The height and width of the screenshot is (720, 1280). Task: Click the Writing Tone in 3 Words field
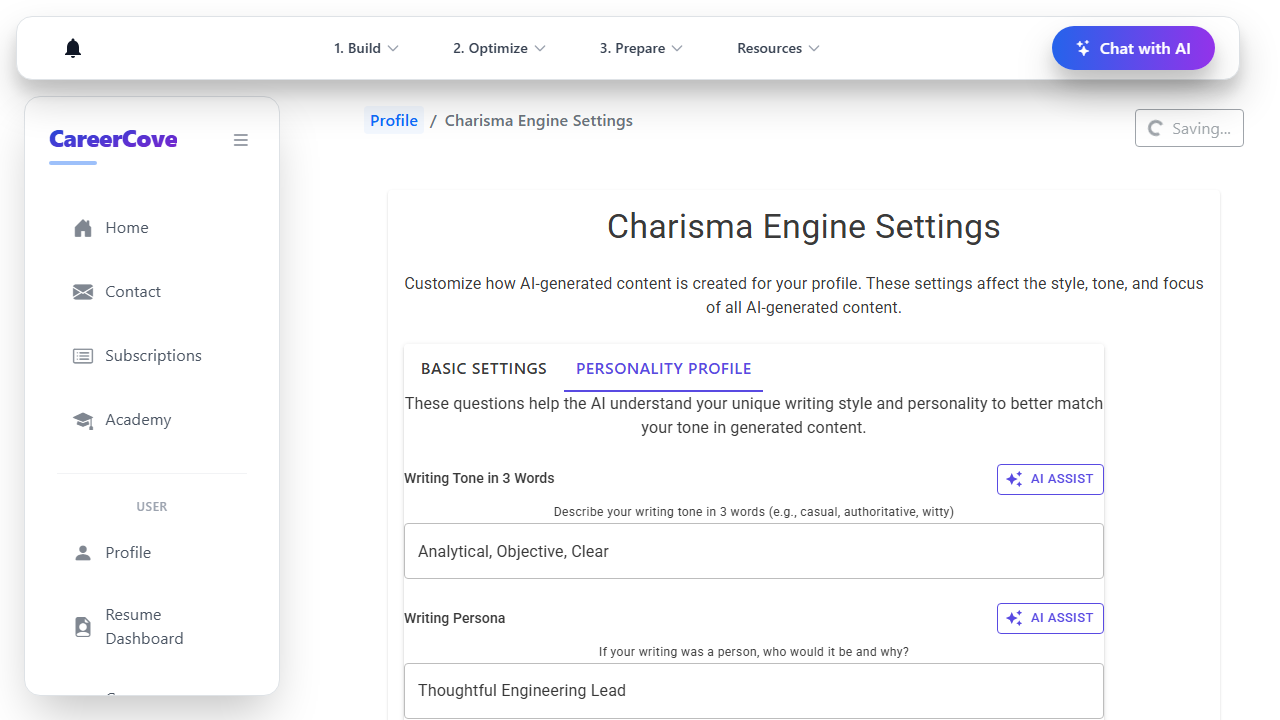[x=754, y=551]
